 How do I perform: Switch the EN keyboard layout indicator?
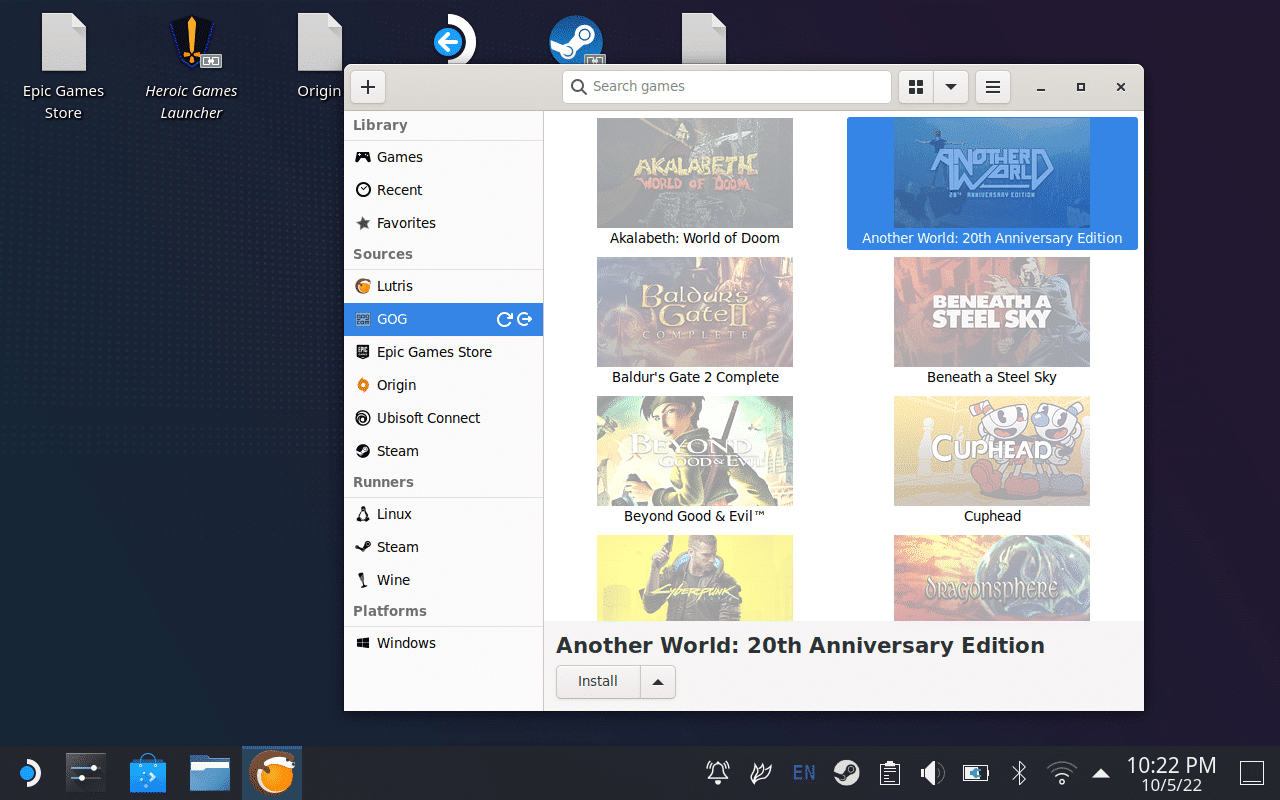[804, 772]
